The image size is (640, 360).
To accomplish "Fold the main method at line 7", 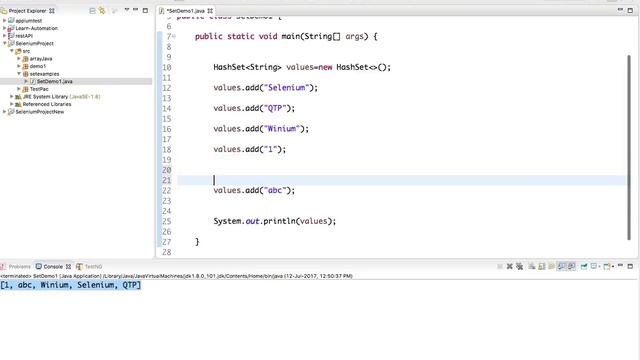I will click(x=174, y=36).
